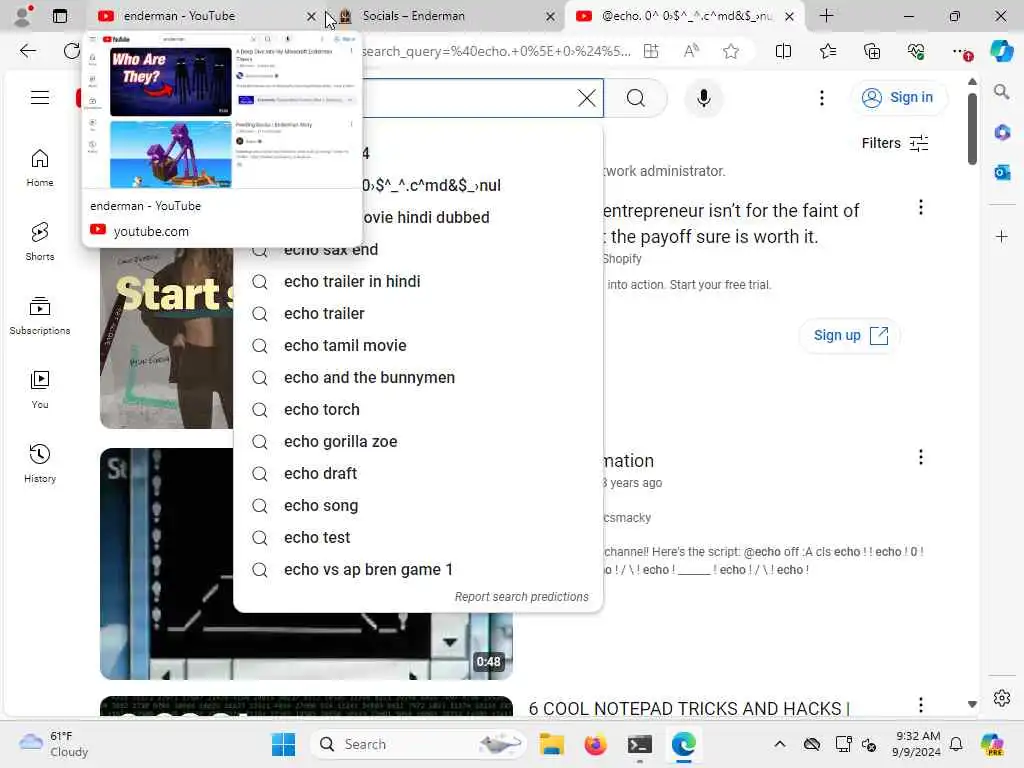The height and width of the screenshot is (768, 1024).
Task: Open Outlook in Edge sidebar
Action: point(1002,172)
